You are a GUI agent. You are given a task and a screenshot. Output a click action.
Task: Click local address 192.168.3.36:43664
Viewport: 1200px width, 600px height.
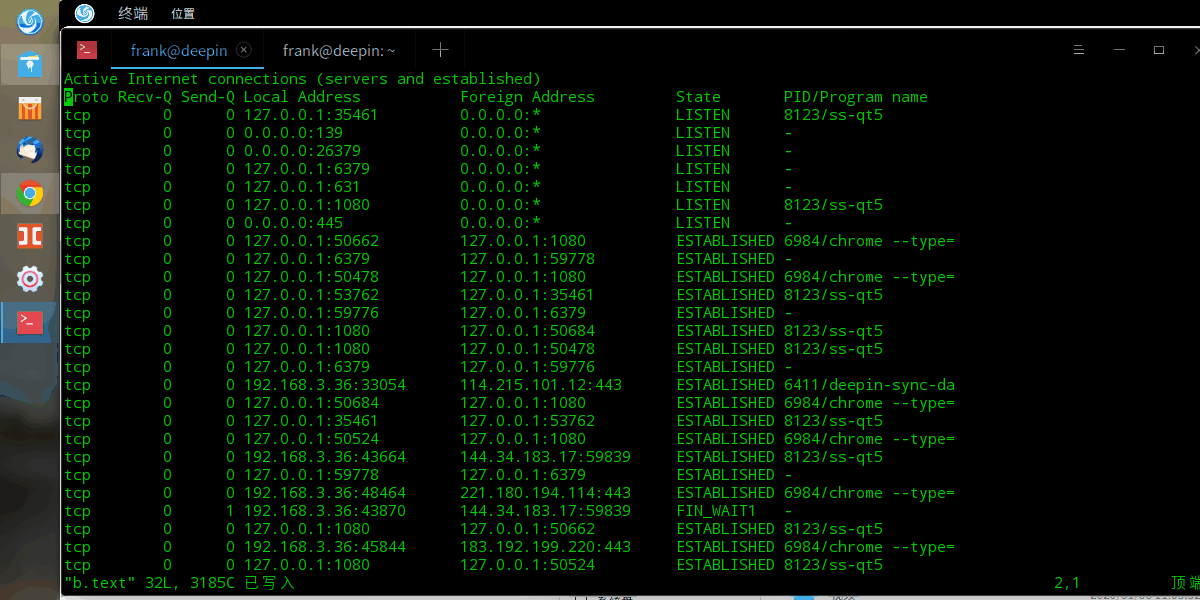(x=325, y=457)
